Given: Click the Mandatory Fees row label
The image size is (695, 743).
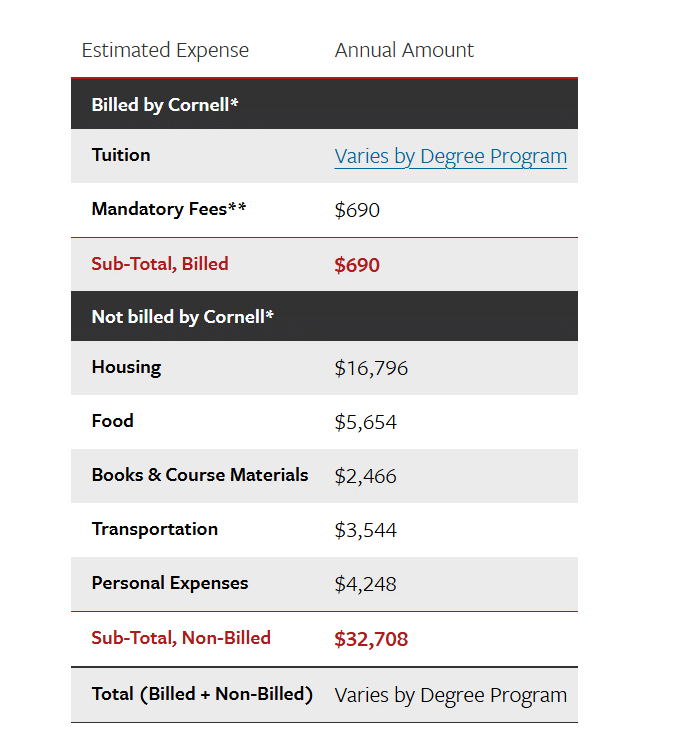Looking at the screenshot, I should [x=168, y=209].
